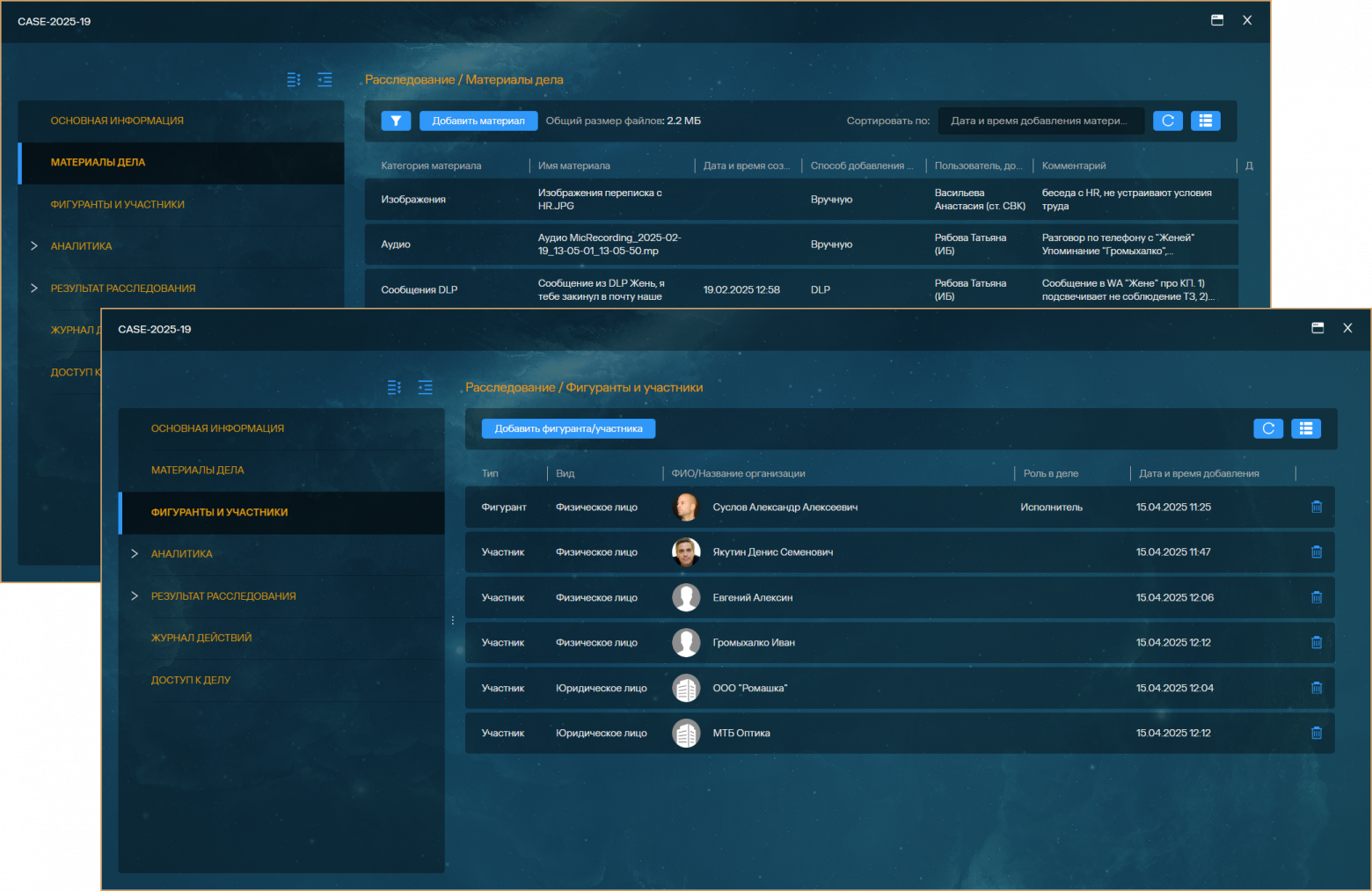The width and height of the screenshot is (1372, 891).
Task: Open Журнал действий in front window
Action: coord(281,638)
